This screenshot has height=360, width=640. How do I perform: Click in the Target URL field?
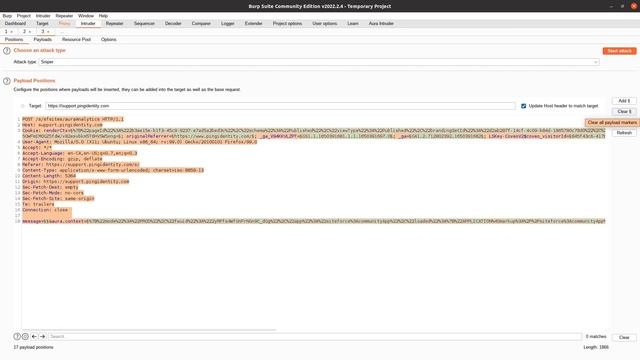click(280, 106)
